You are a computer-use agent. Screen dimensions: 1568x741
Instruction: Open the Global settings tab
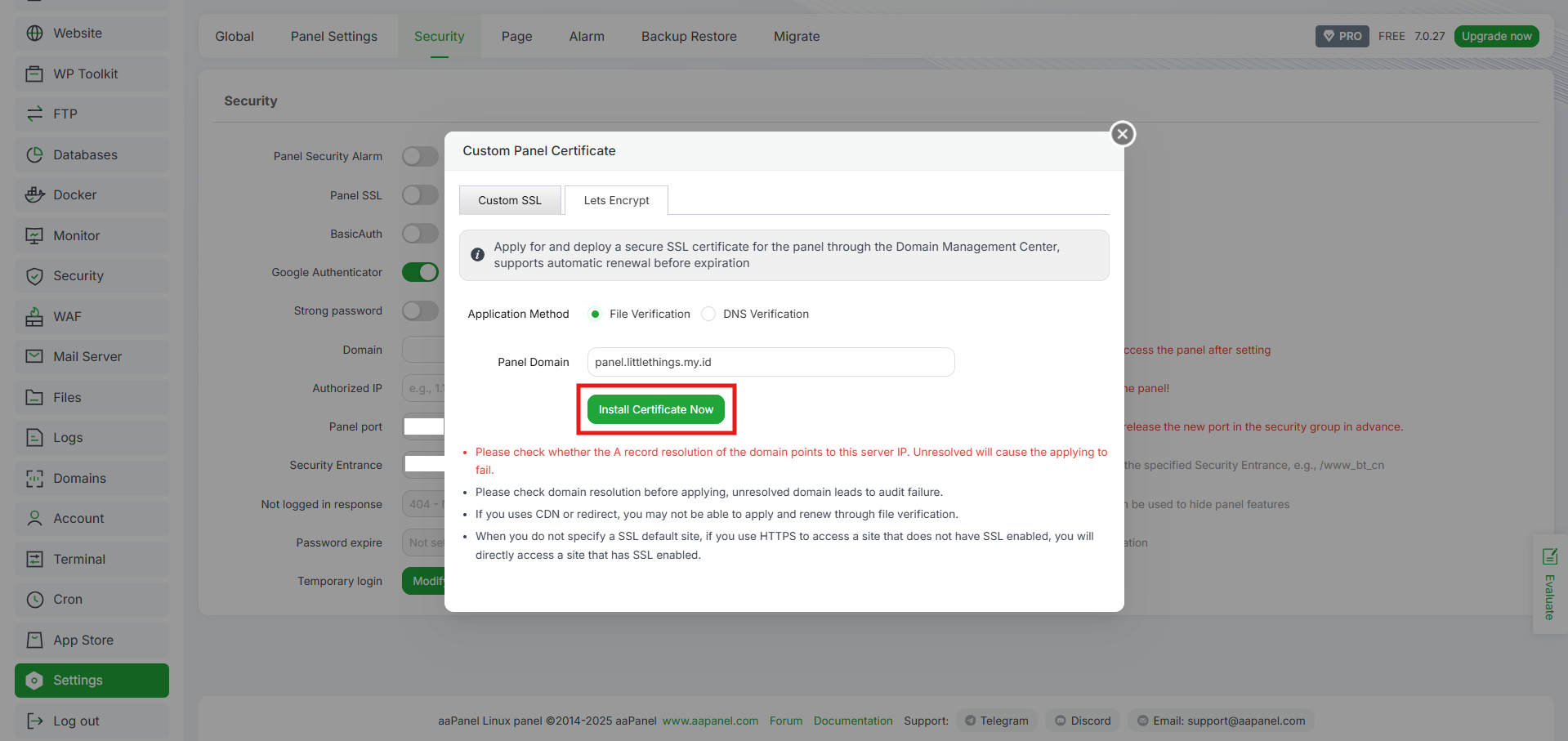pos(235,36)
